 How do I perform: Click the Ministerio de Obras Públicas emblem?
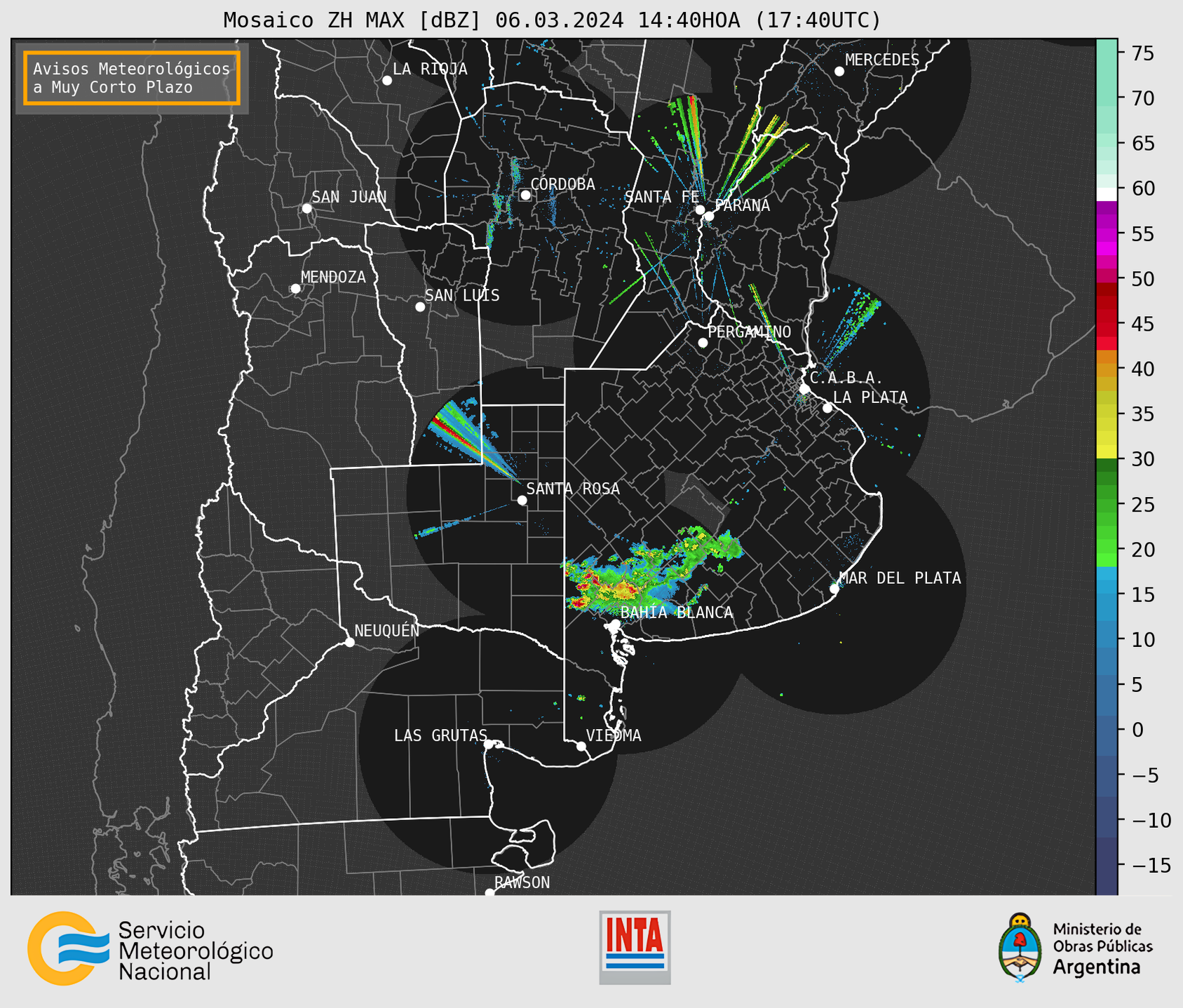click(1020, 948)
